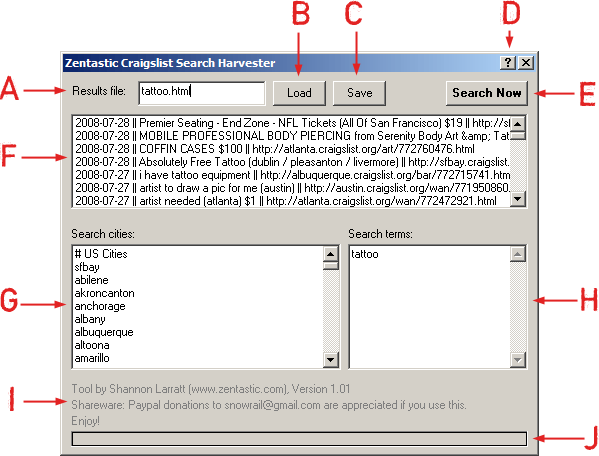Click the Search cities scrollbar thumb

[330, 266]
